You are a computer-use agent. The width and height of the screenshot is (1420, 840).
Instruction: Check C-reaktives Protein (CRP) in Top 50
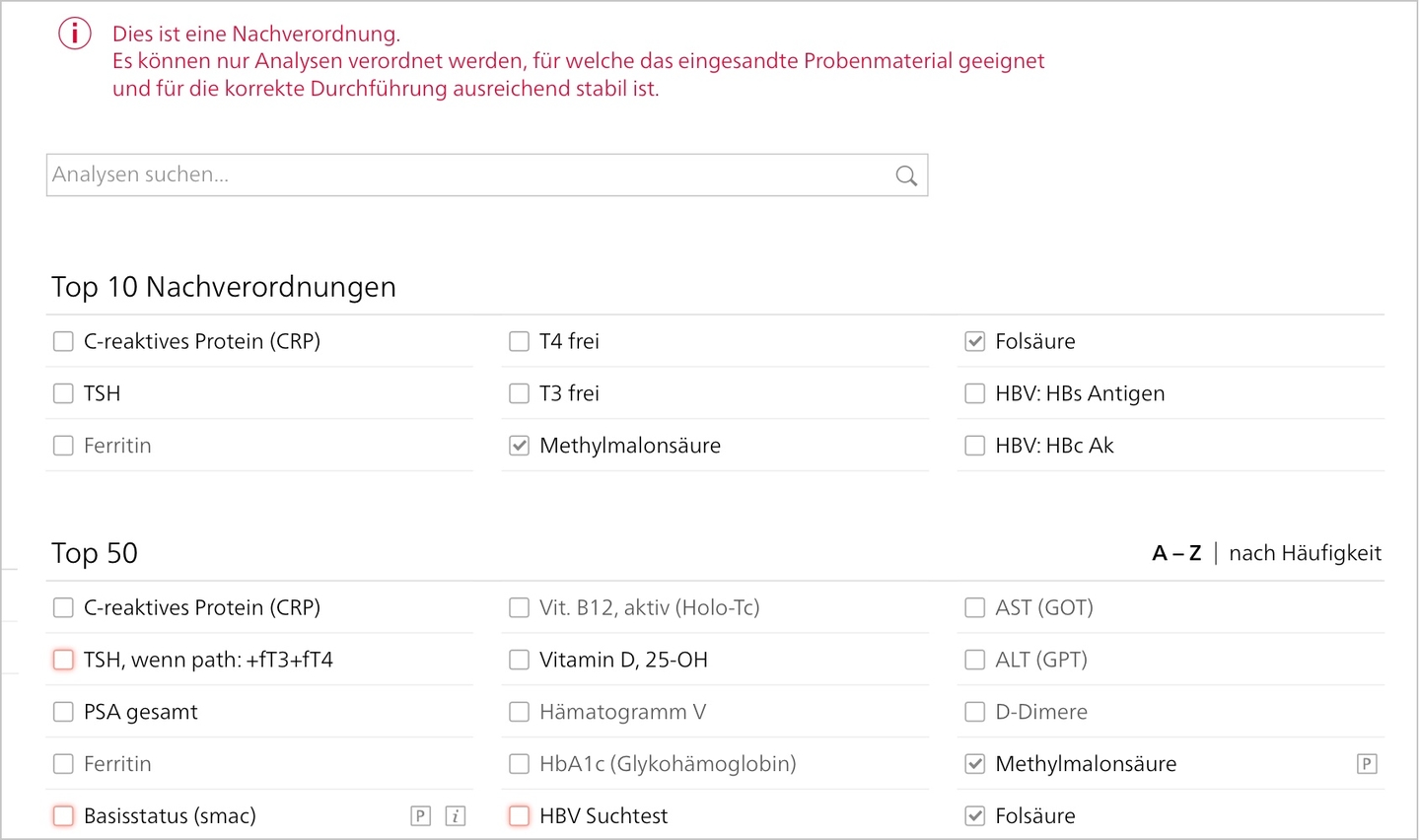coord(63,607)
